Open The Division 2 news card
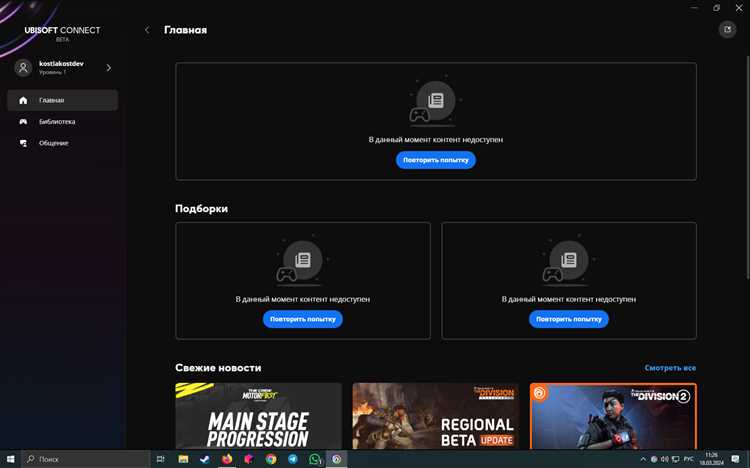The height and width of the screenshot is (468, 750). (x=613, y=416)
